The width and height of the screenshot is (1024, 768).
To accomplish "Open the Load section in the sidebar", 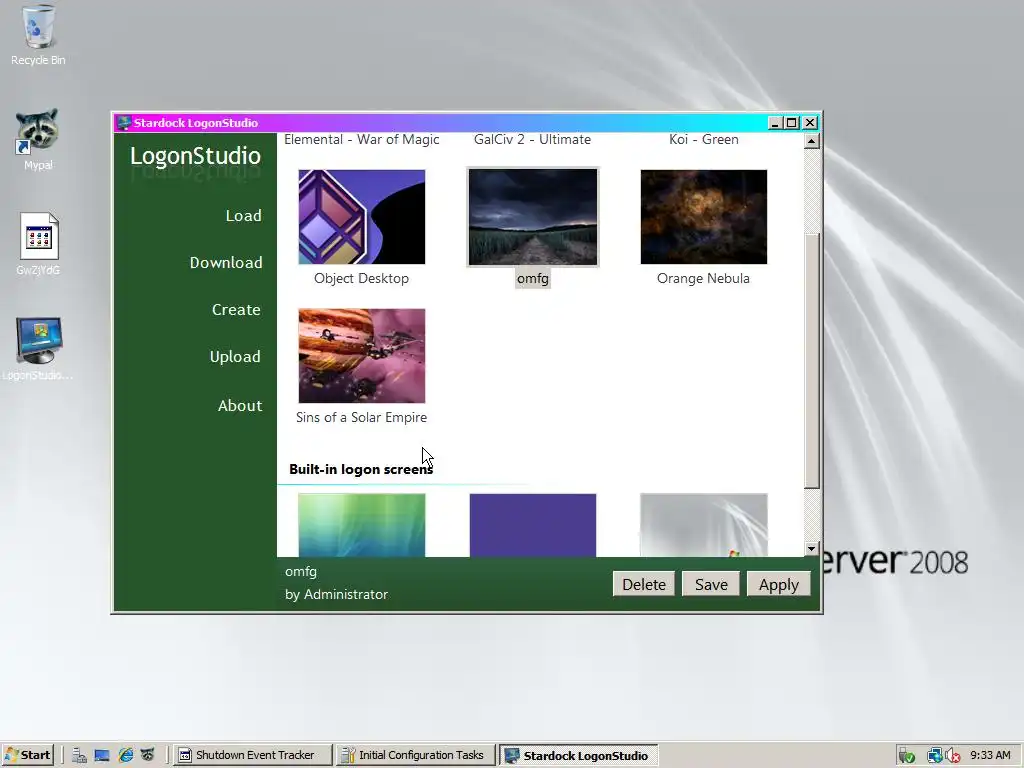I will (x=244, y=216).
